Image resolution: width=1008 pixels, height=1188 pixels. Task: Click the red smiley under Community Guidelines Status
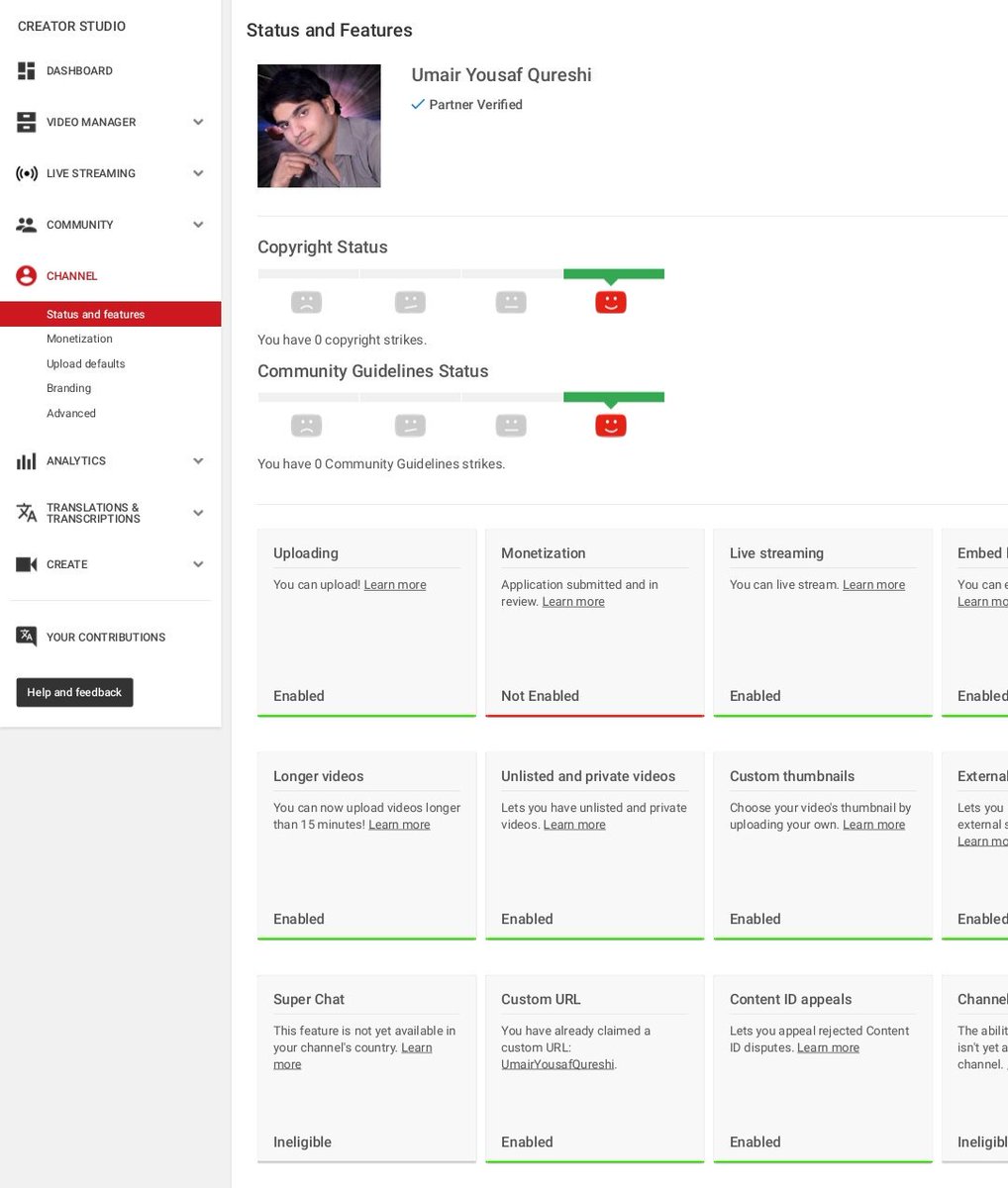611,426
